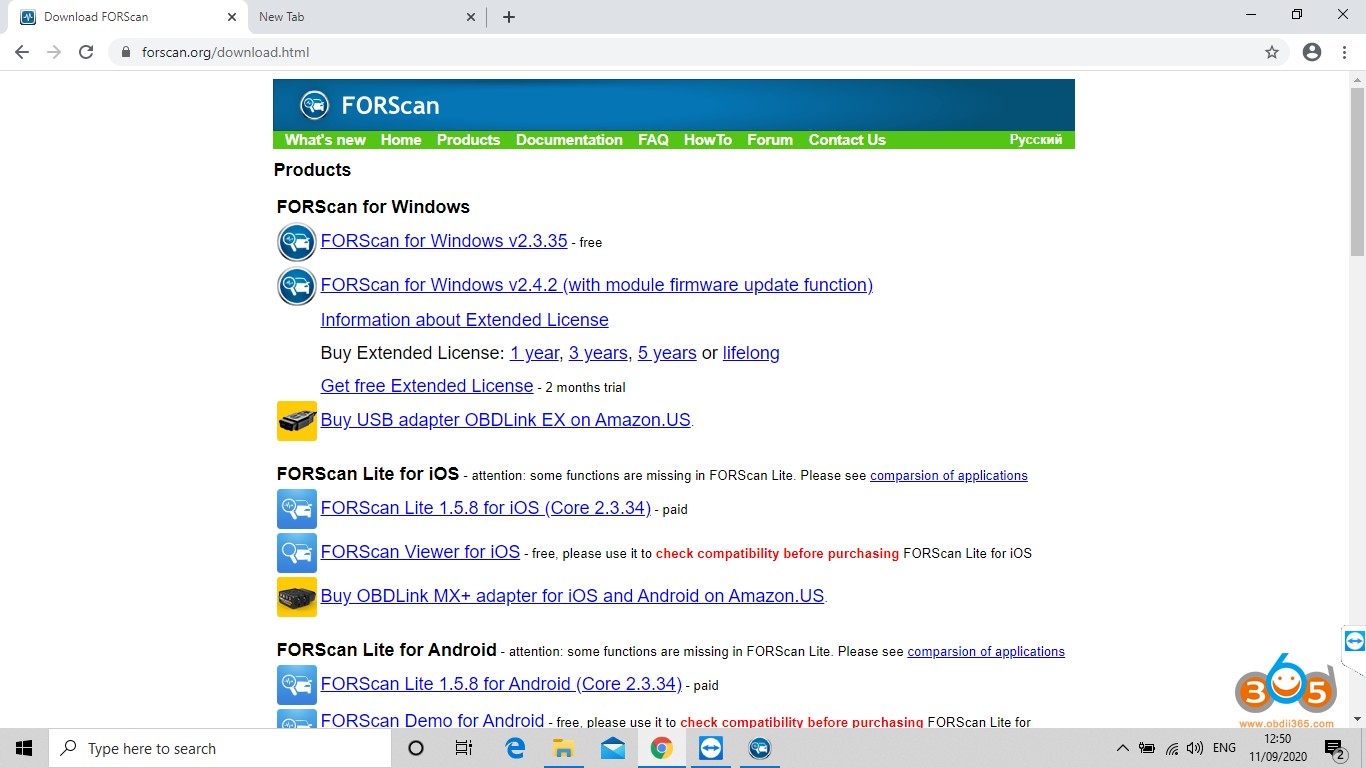This screenshot has height=768, width=1366.
Task: Reload the forscan.org page
Action: pyautogui.click(x=86, y=52)
